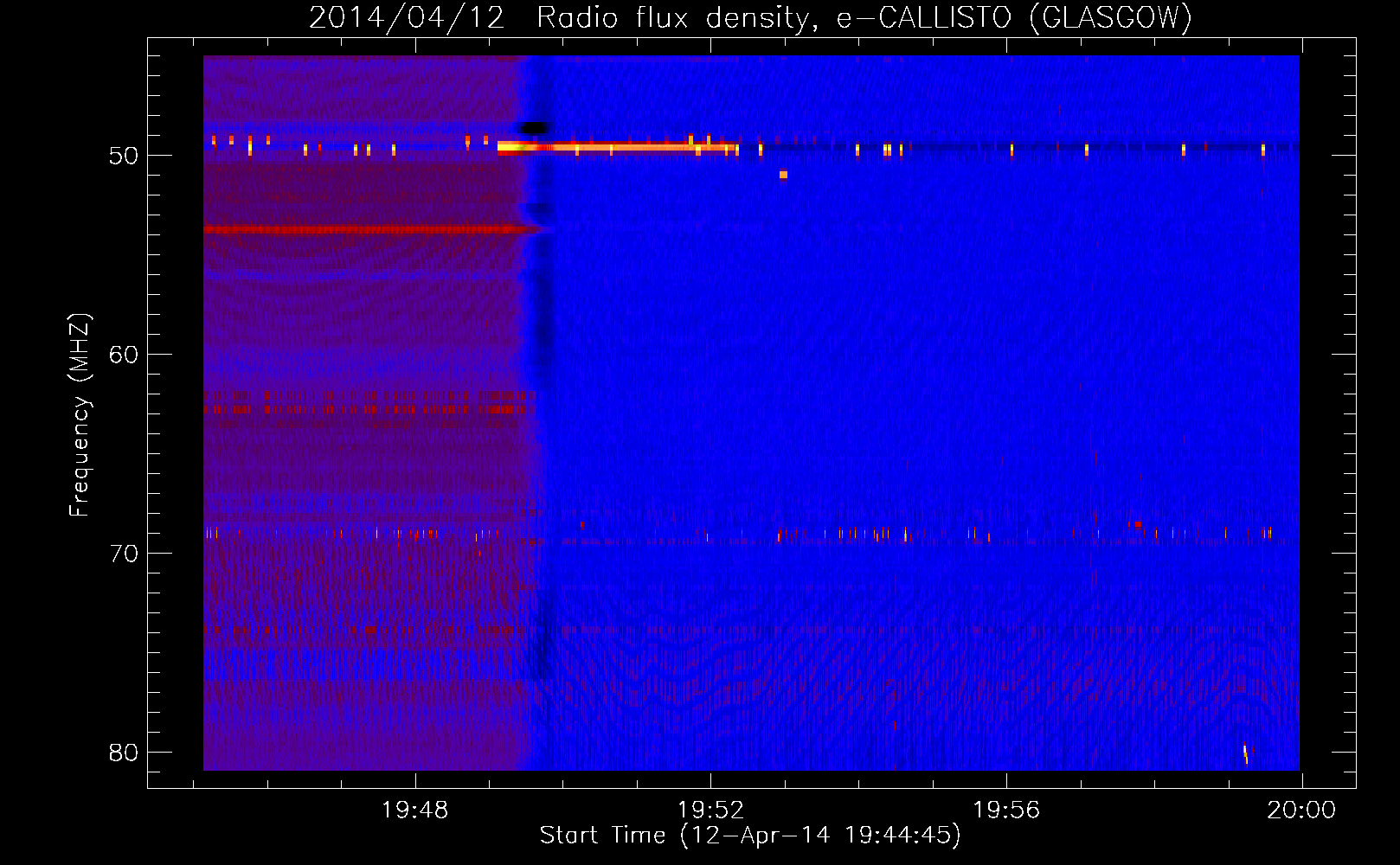Click the 19:56 time tick label

pyautogui.click(x=1006, y=811)
